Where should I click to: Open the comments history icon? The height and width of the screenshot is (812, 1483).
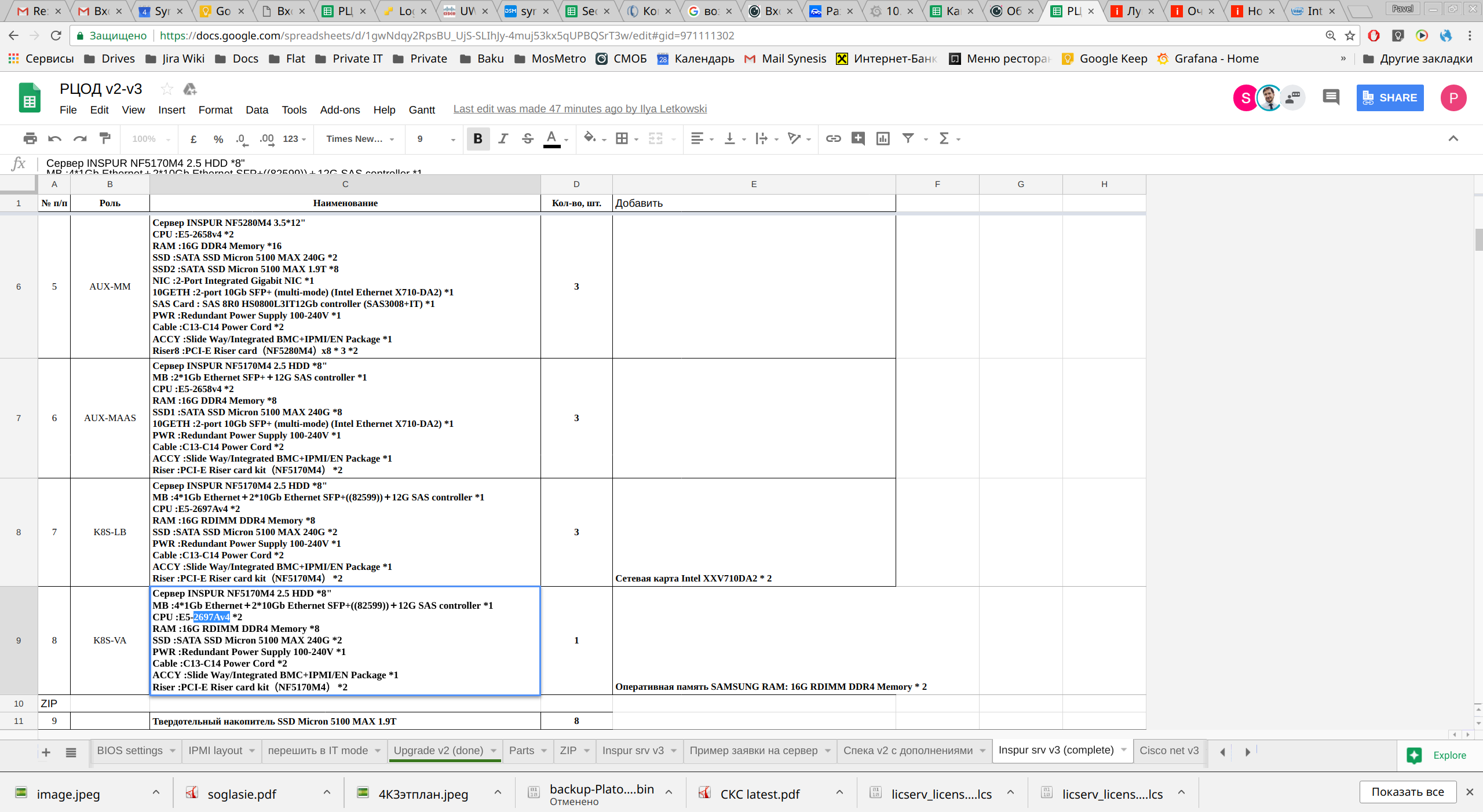click(1331, 97)
